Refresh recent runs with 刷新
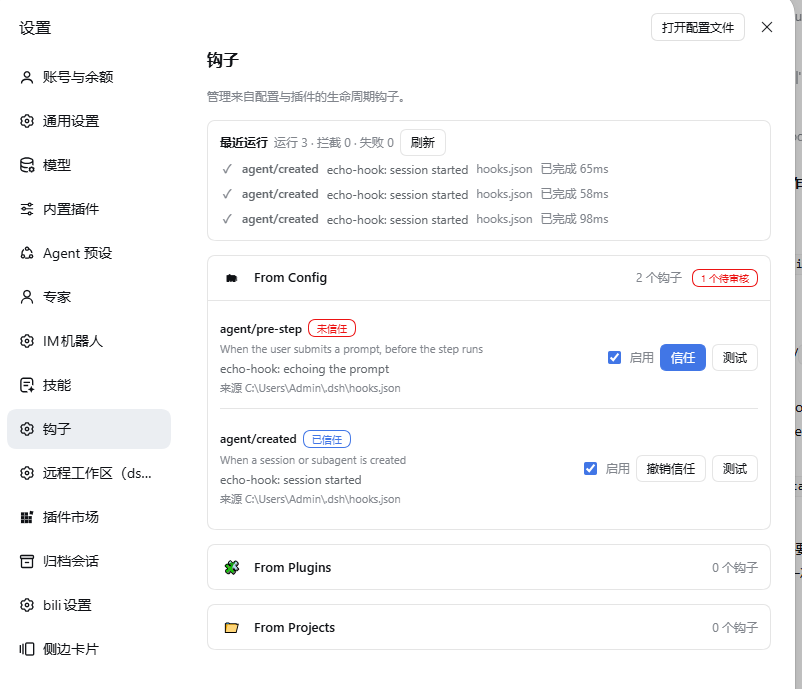Image resolution: width=802 pixels, height=689 pixels. (422, 142)
